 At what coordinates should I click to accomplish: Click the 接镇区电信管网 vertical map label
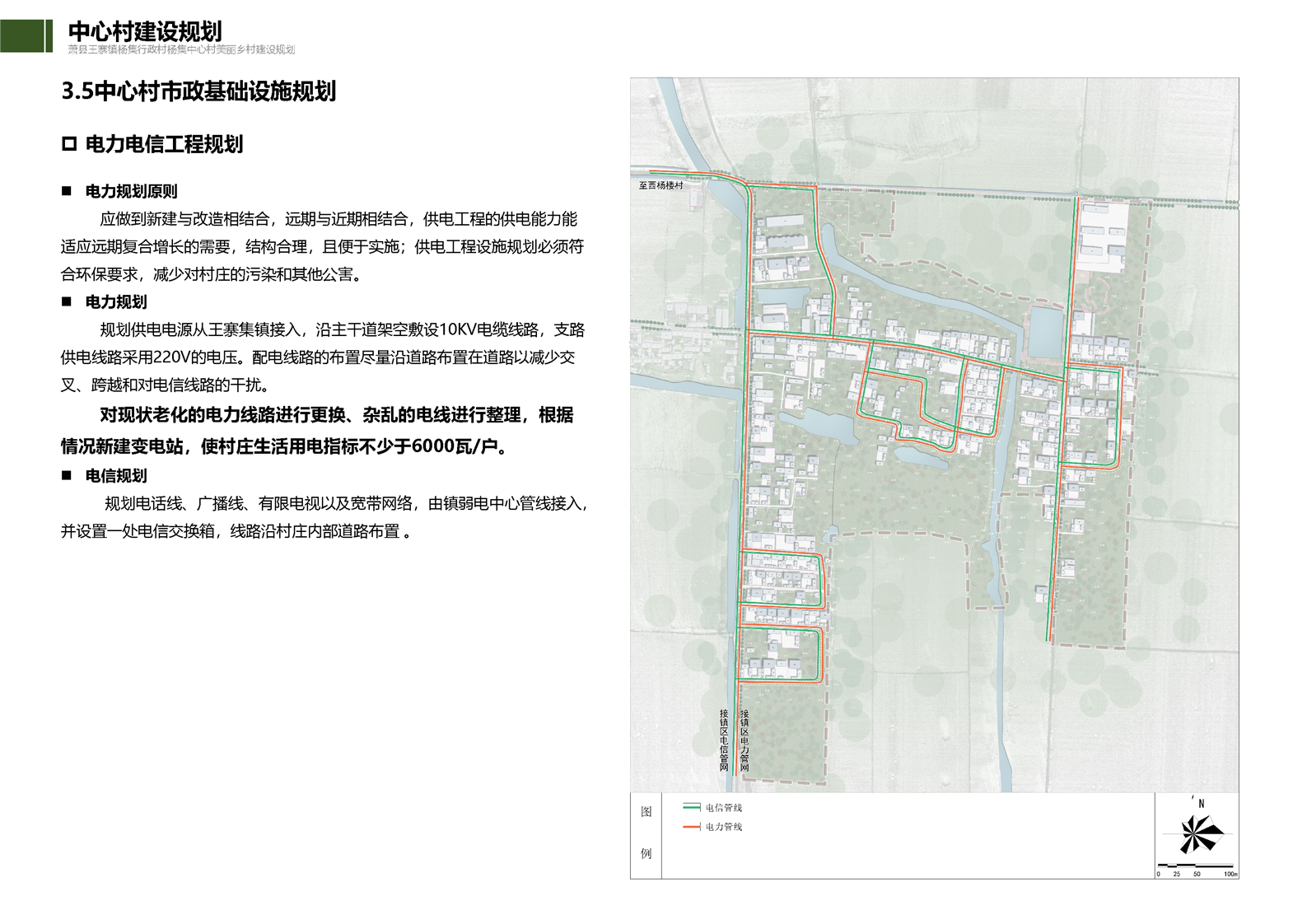click(724, 740)
